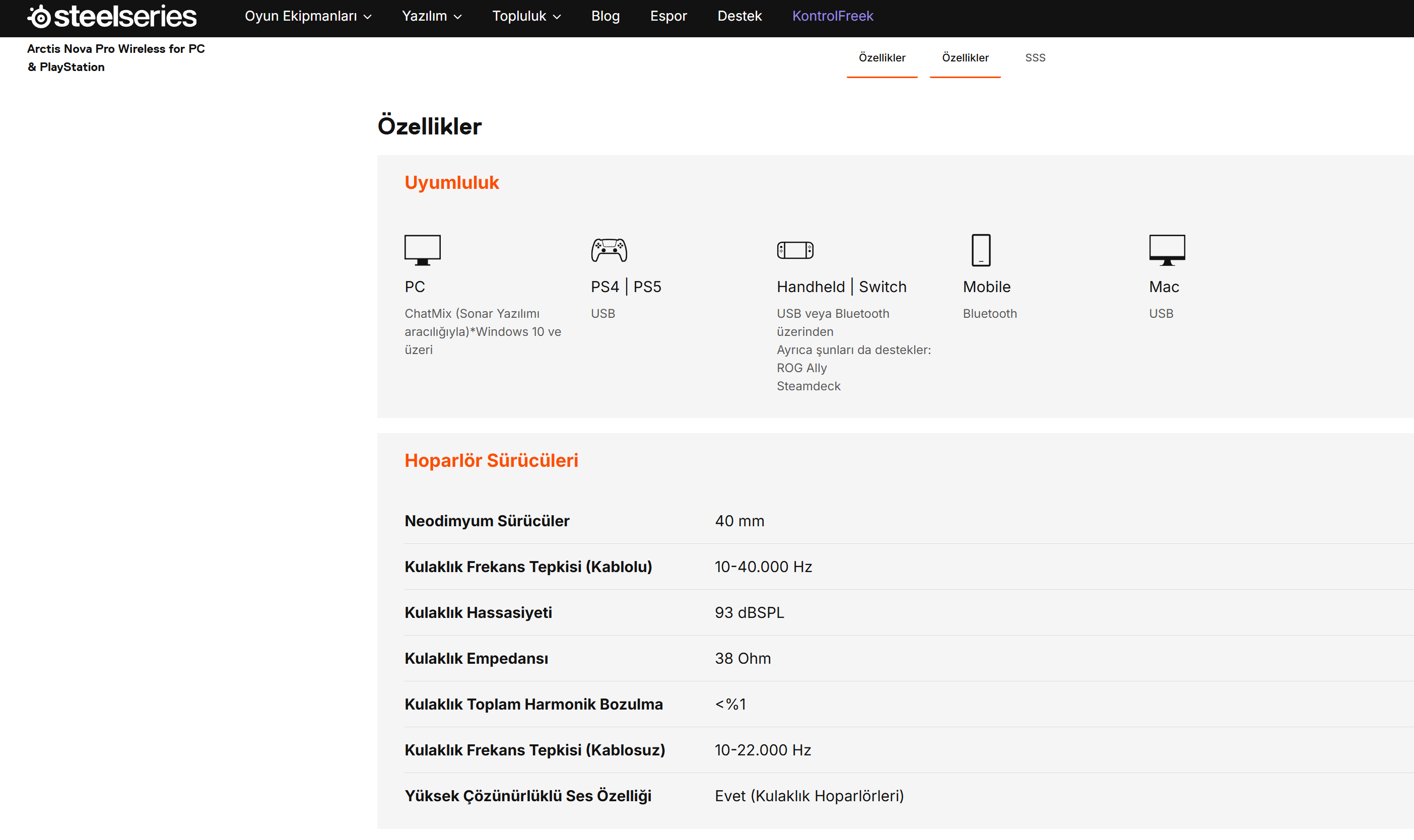Open the Blog page
1414x840 pixels.
point(605,16)
